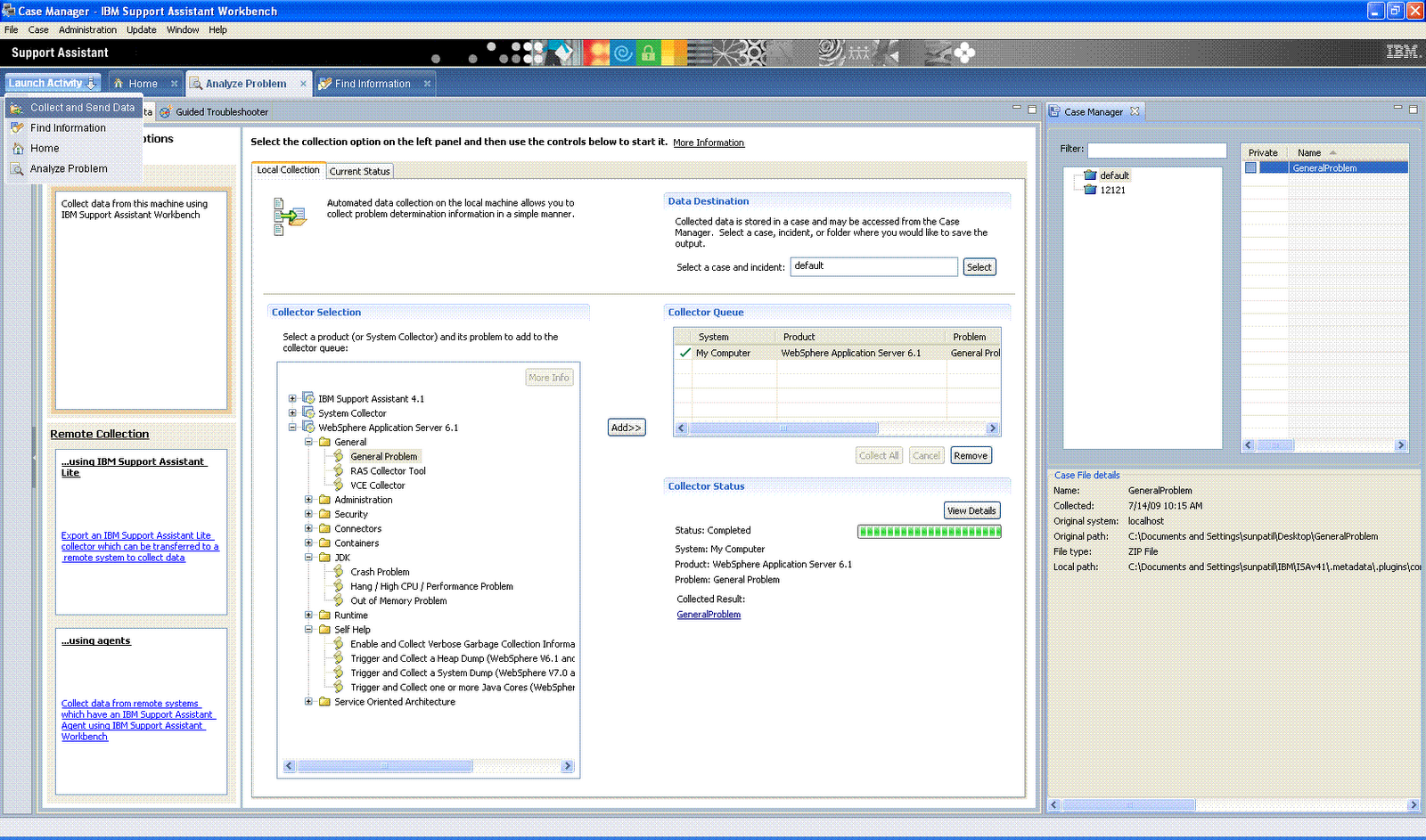Click the View Details button

click(971, 510)
